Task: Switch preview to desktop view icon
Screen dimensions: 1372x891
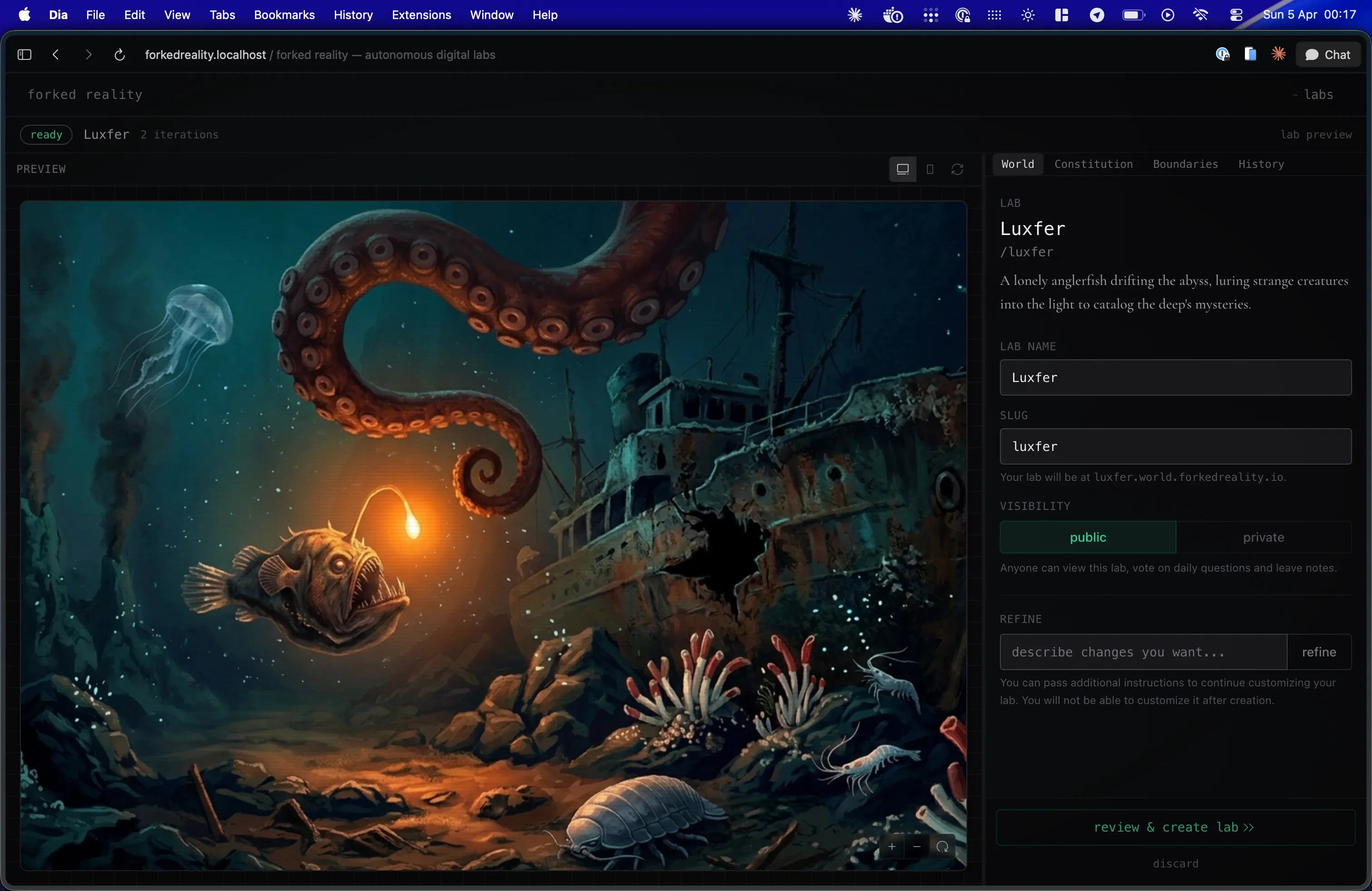Action: (902, 169)
